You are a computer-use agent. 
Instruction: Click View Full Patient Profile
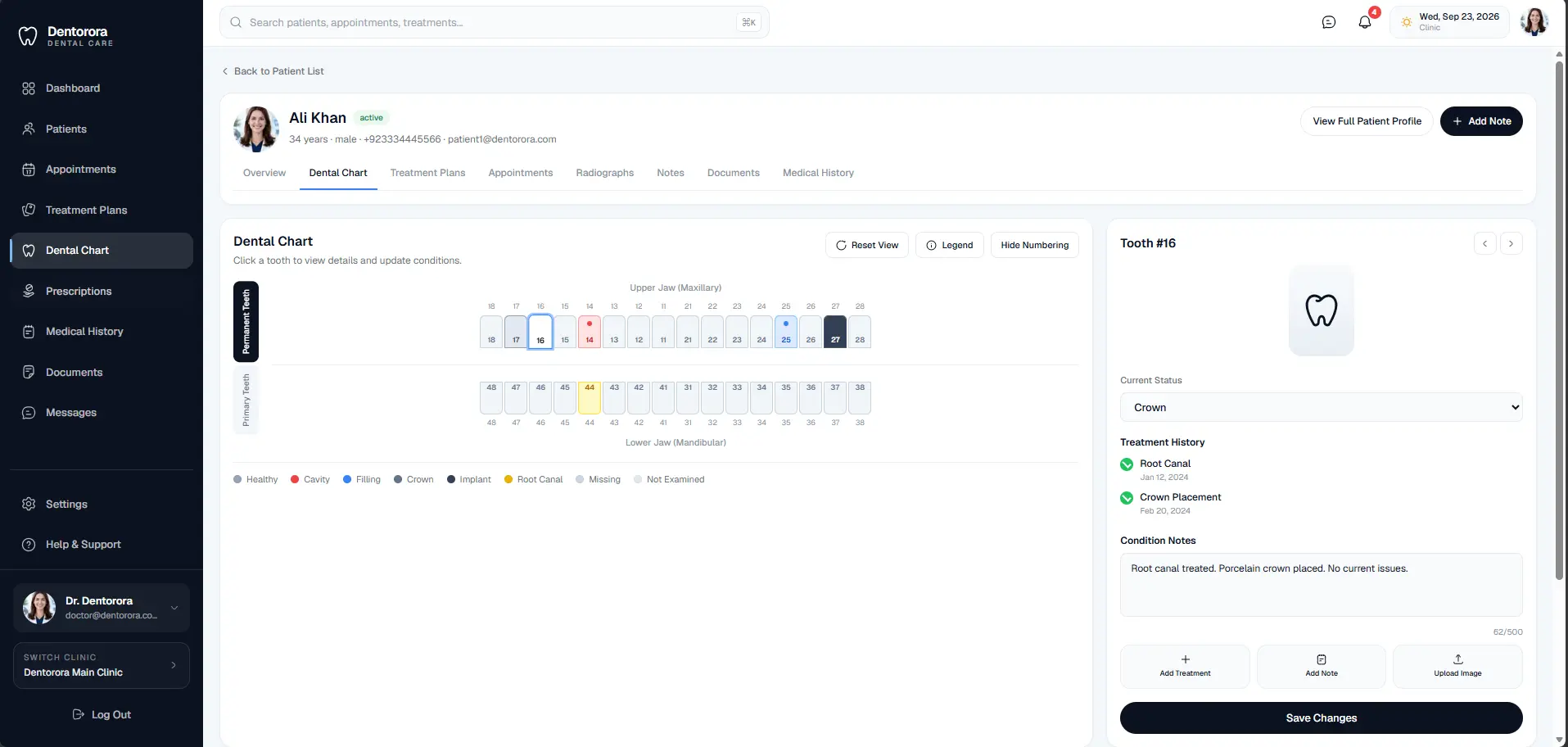[x=1367, y=121]
